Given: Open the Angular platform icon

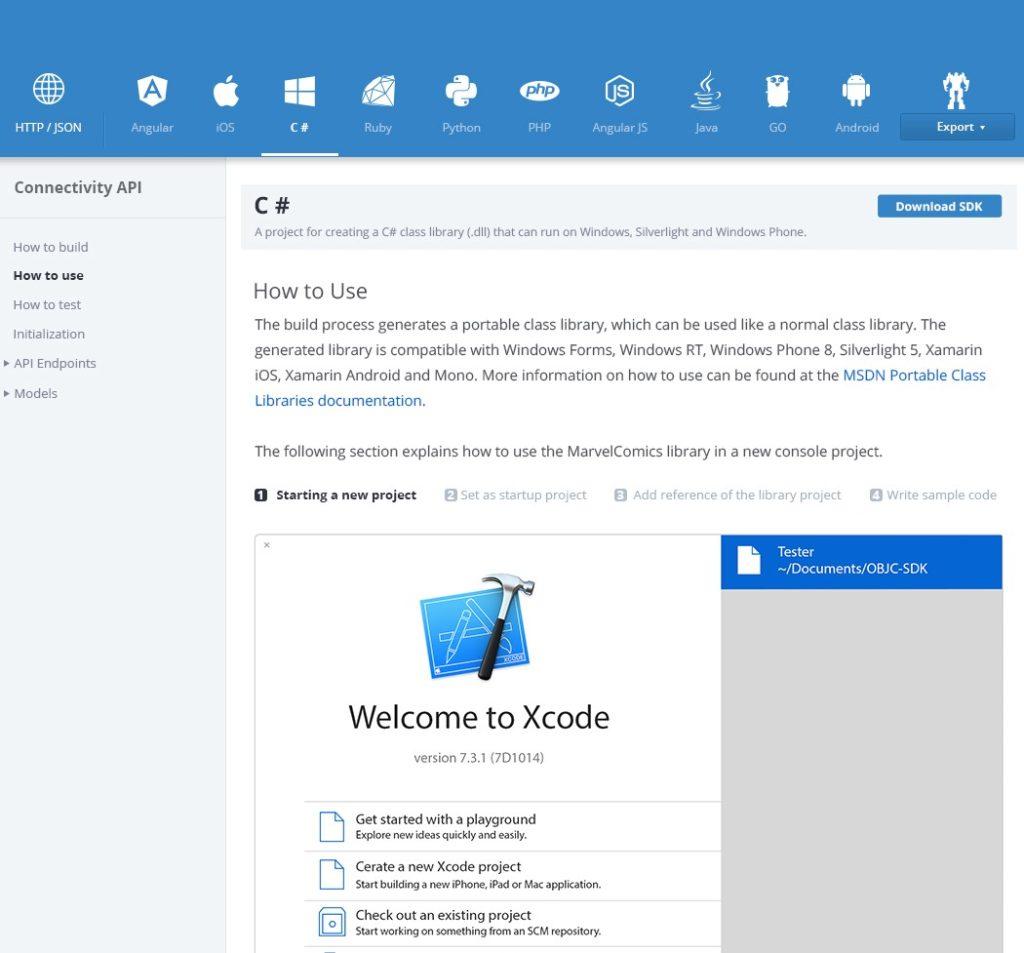Looking at the screenshot, I should 152,90.
